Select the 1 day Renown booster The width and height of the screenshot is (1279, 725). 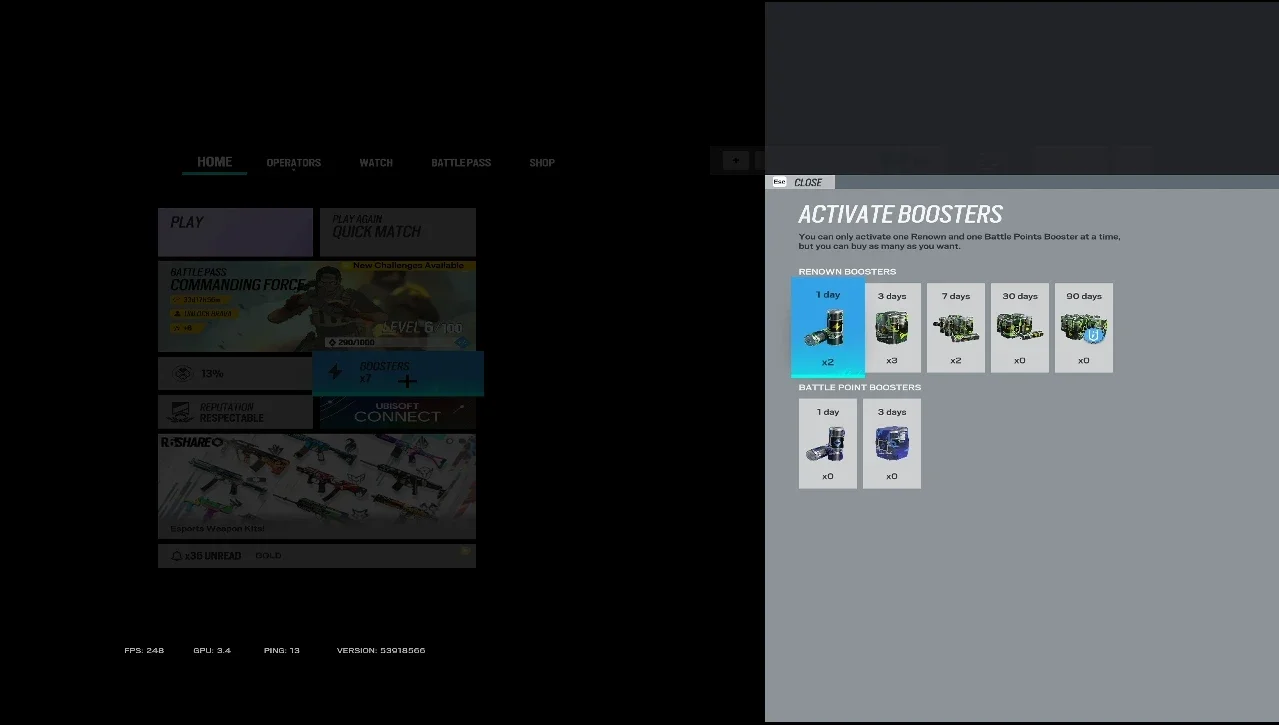827,327
